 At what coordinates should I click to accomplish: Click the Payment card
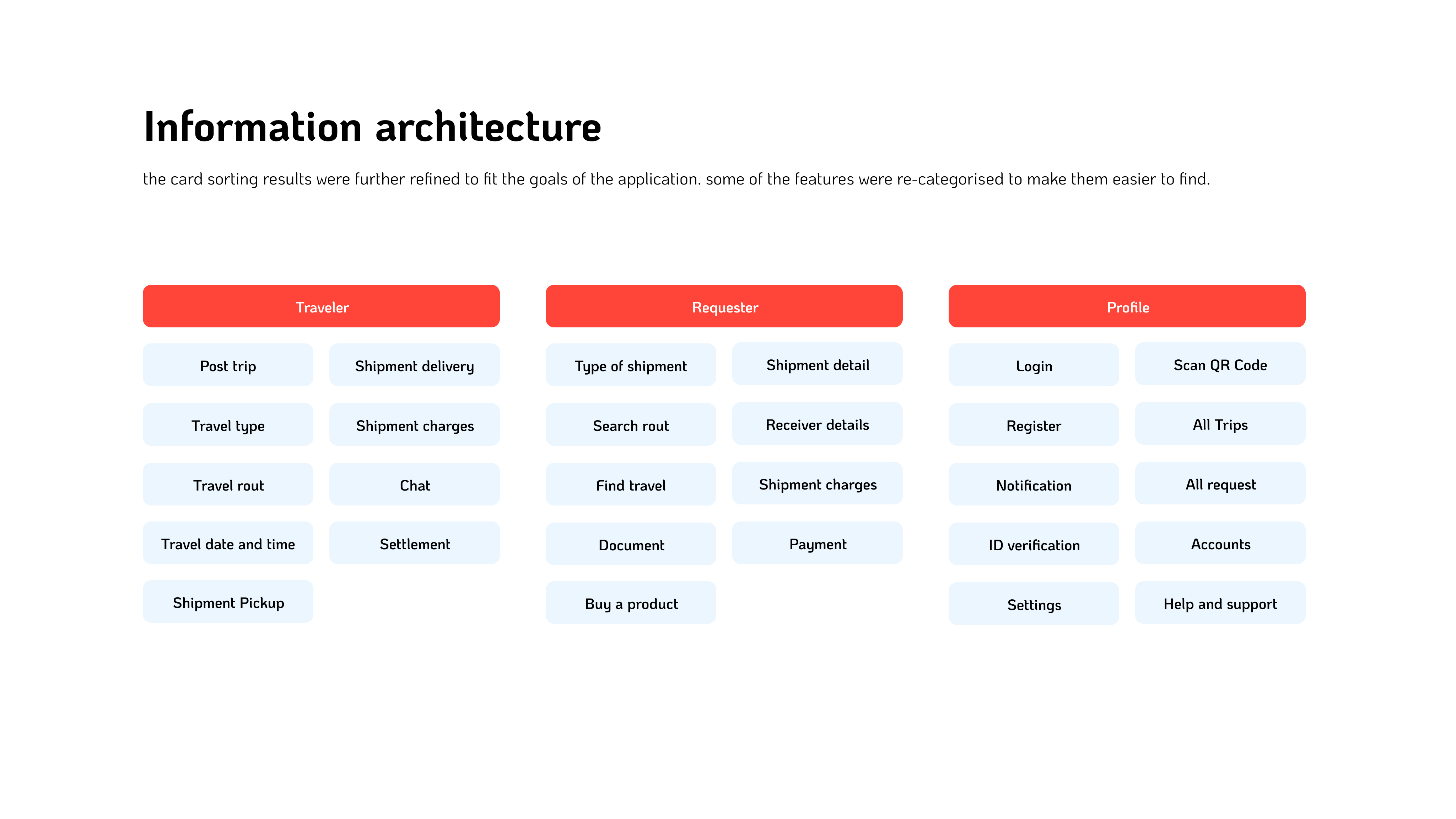point(817,543)
